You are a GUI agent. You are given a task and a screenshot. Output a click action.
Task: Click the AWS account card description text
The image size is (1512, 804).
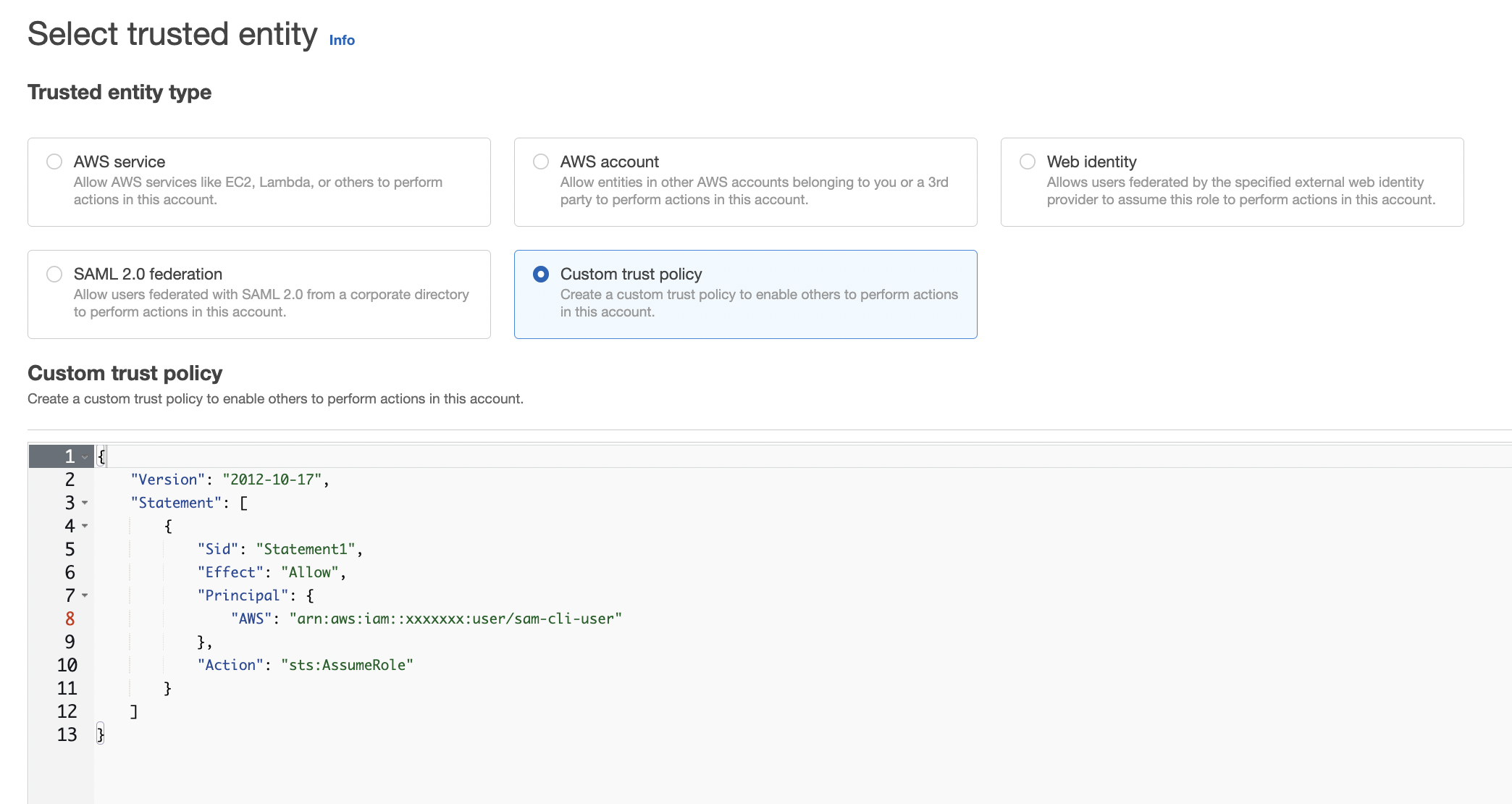(x=754, y=191)
